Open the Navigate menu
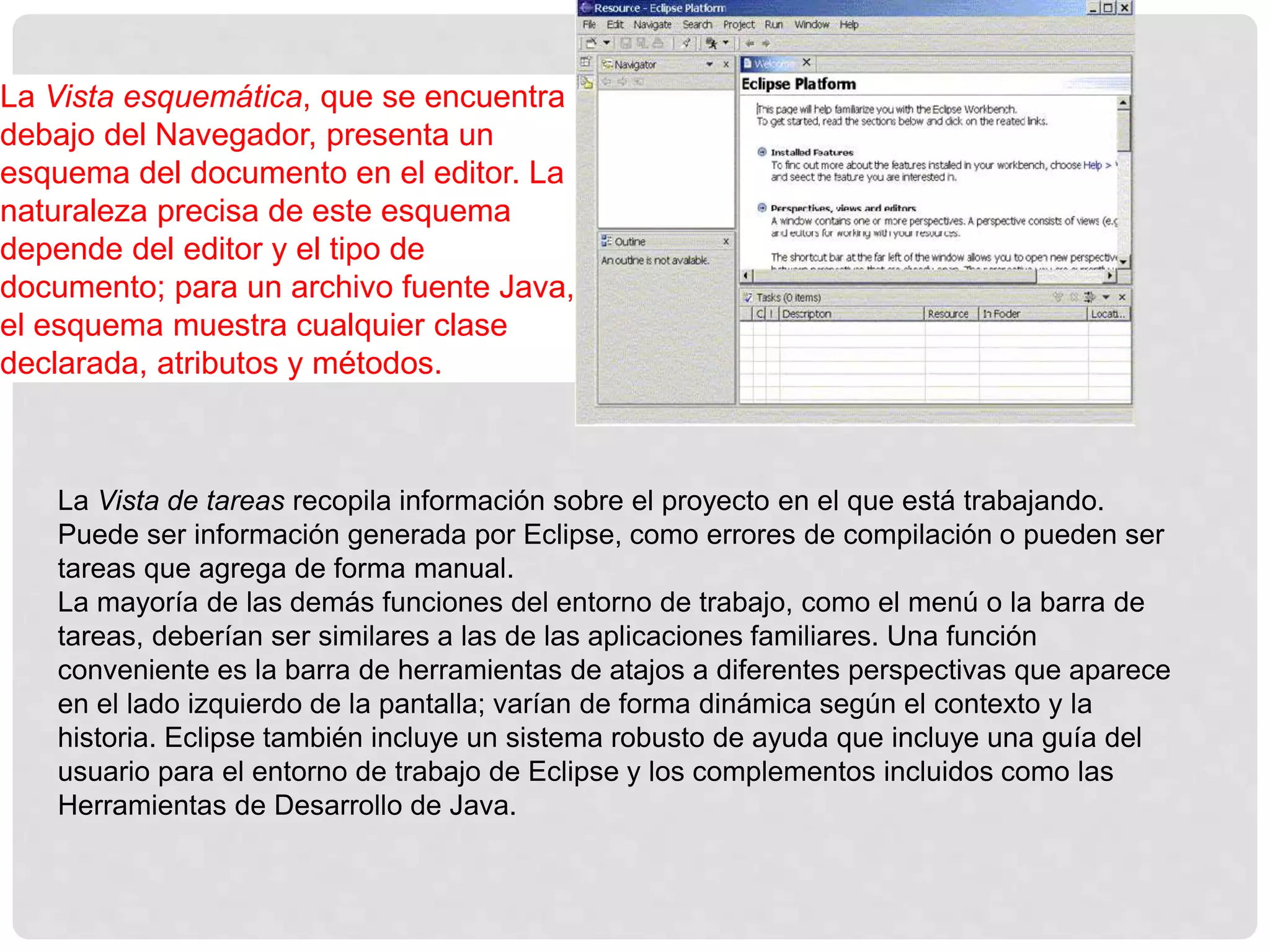 [x=652, y=25]
